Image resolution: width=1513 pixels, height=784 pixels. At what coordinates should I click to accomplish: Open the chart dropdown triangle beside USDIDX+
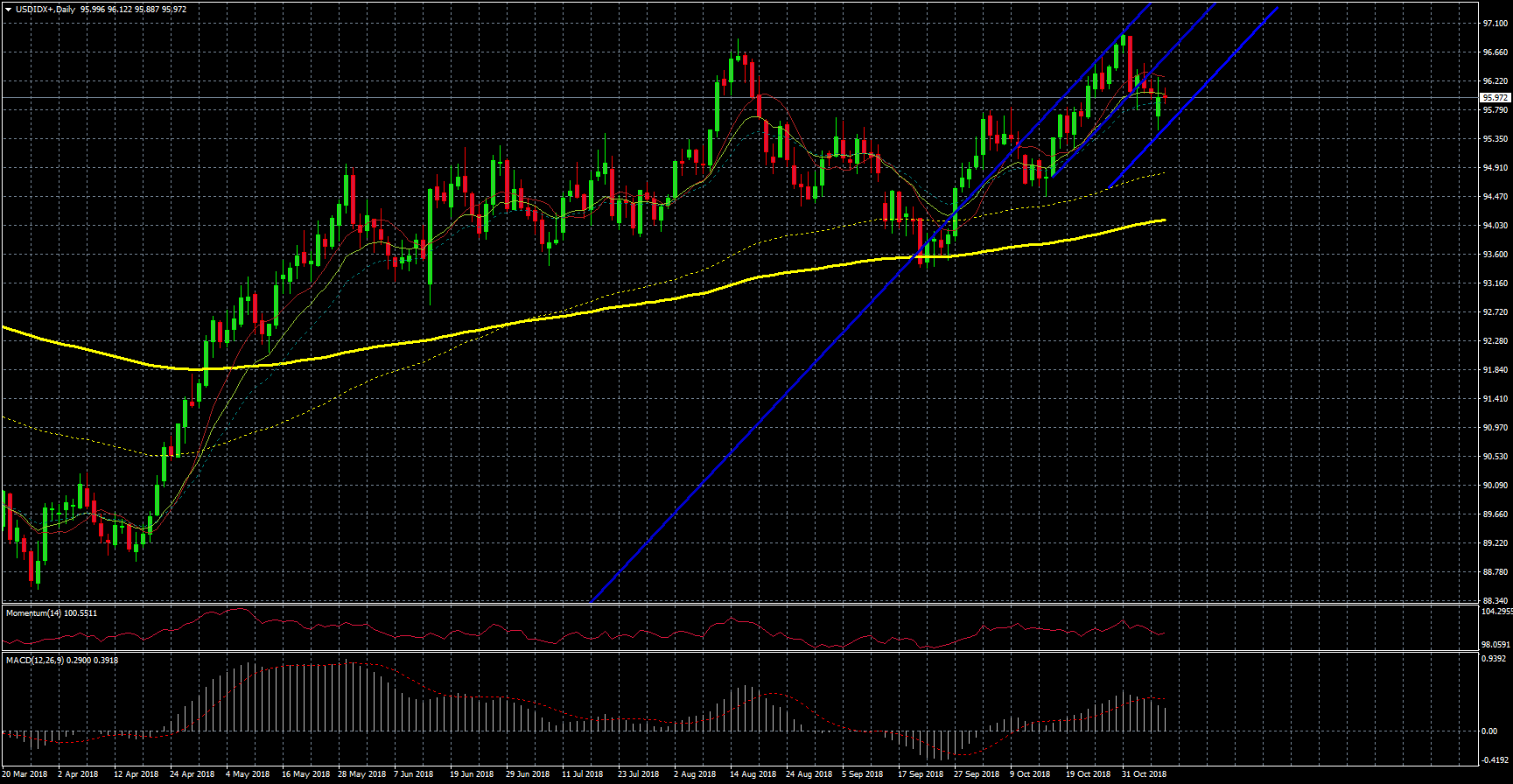pos(8,10)
